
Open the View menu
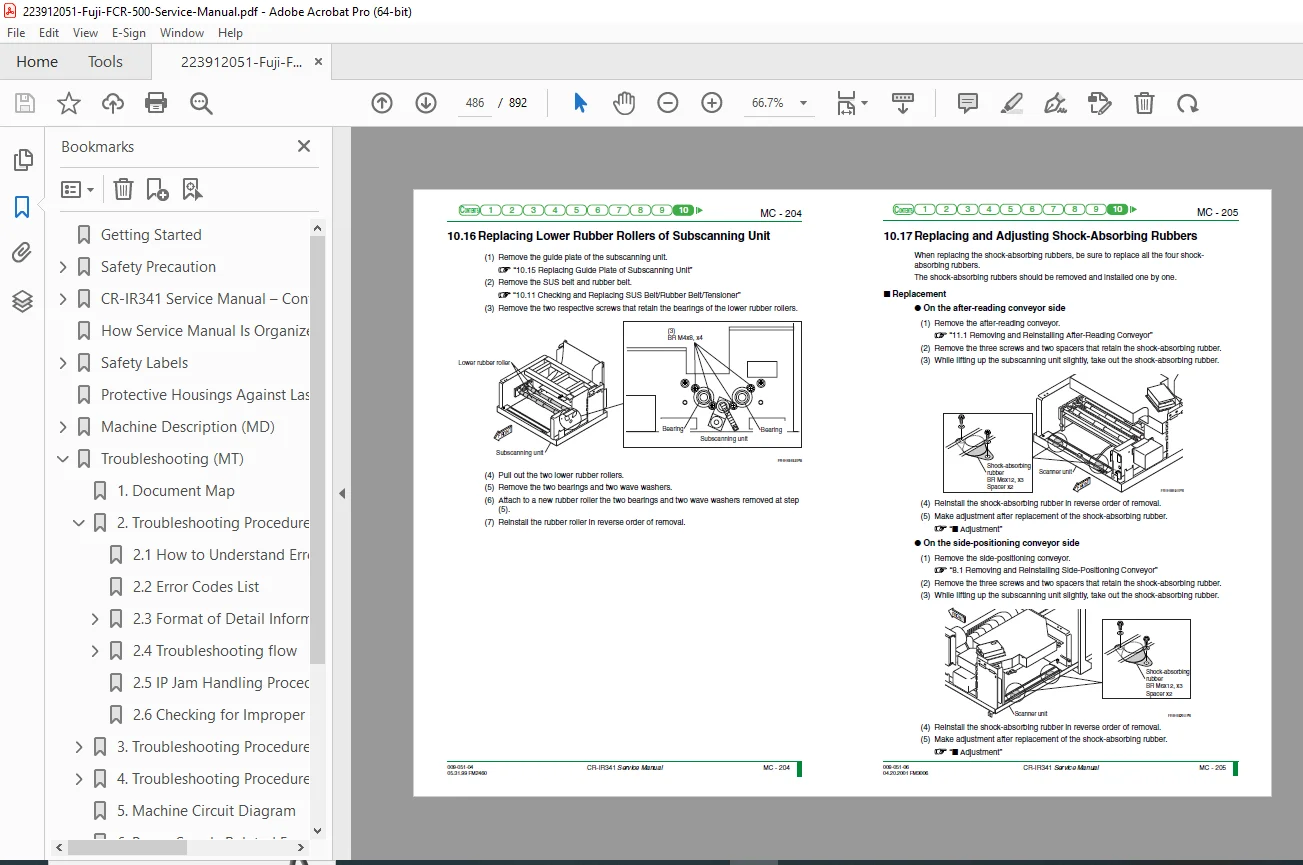pos(85,33)
